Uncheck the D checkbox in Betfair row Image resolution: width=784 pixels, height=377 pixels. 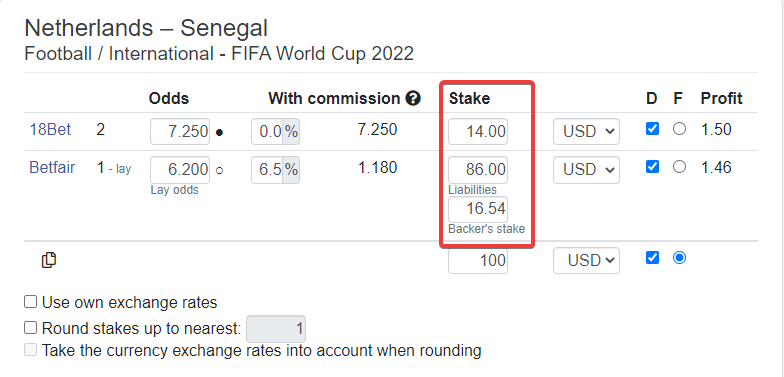pos(652,166)
